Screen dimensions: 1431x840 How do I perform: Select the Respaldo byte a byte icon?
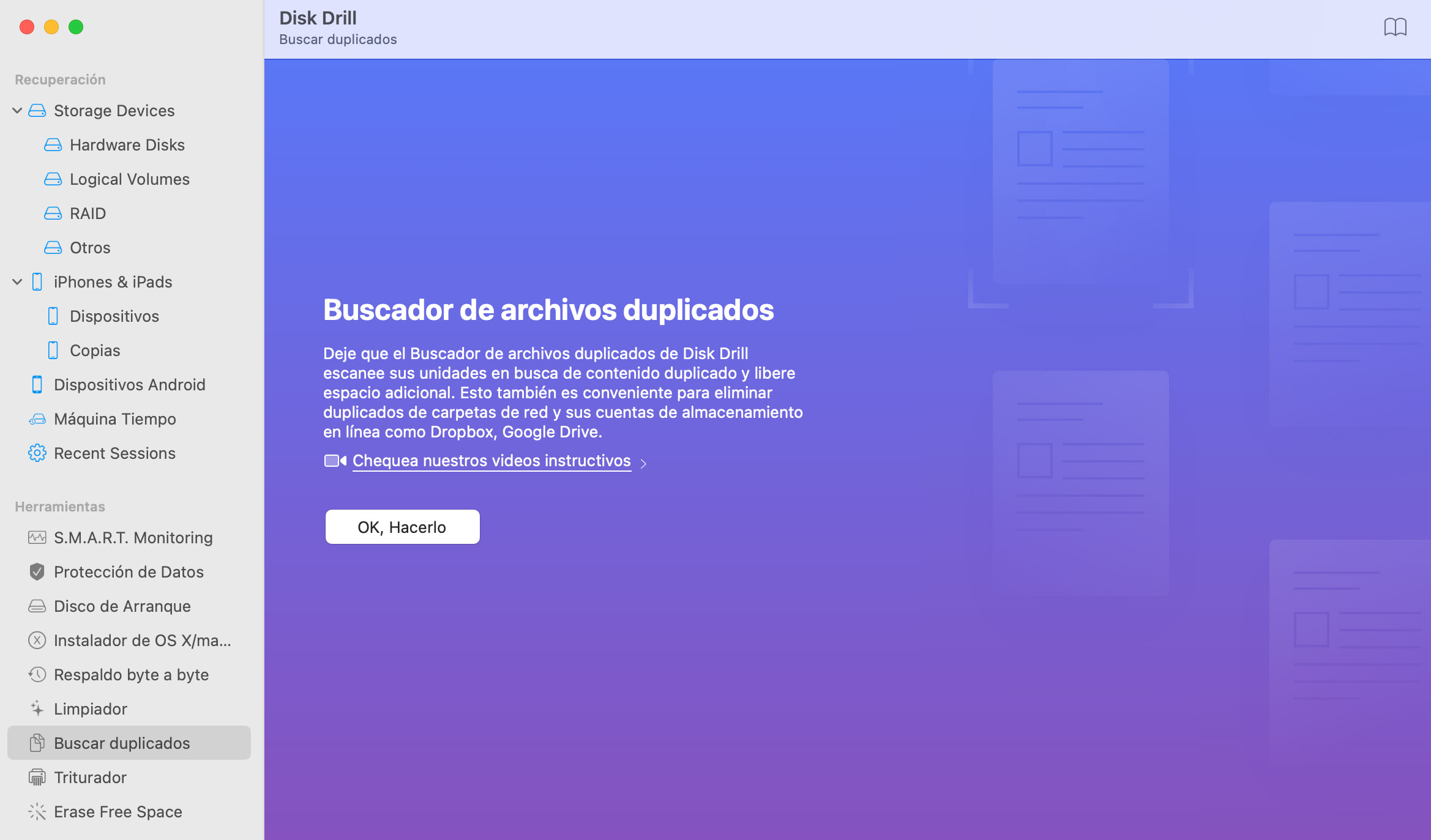36,674
